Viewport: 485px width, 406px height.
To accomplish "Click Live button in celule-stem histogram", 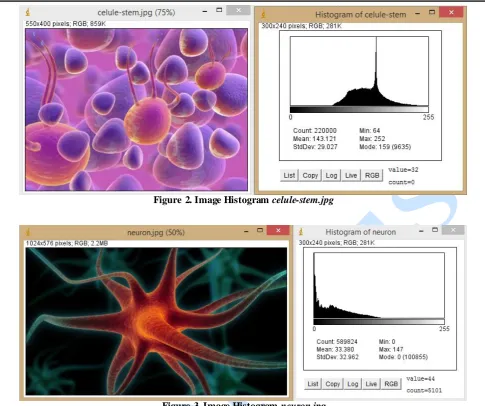I will (x=351, y=175).
